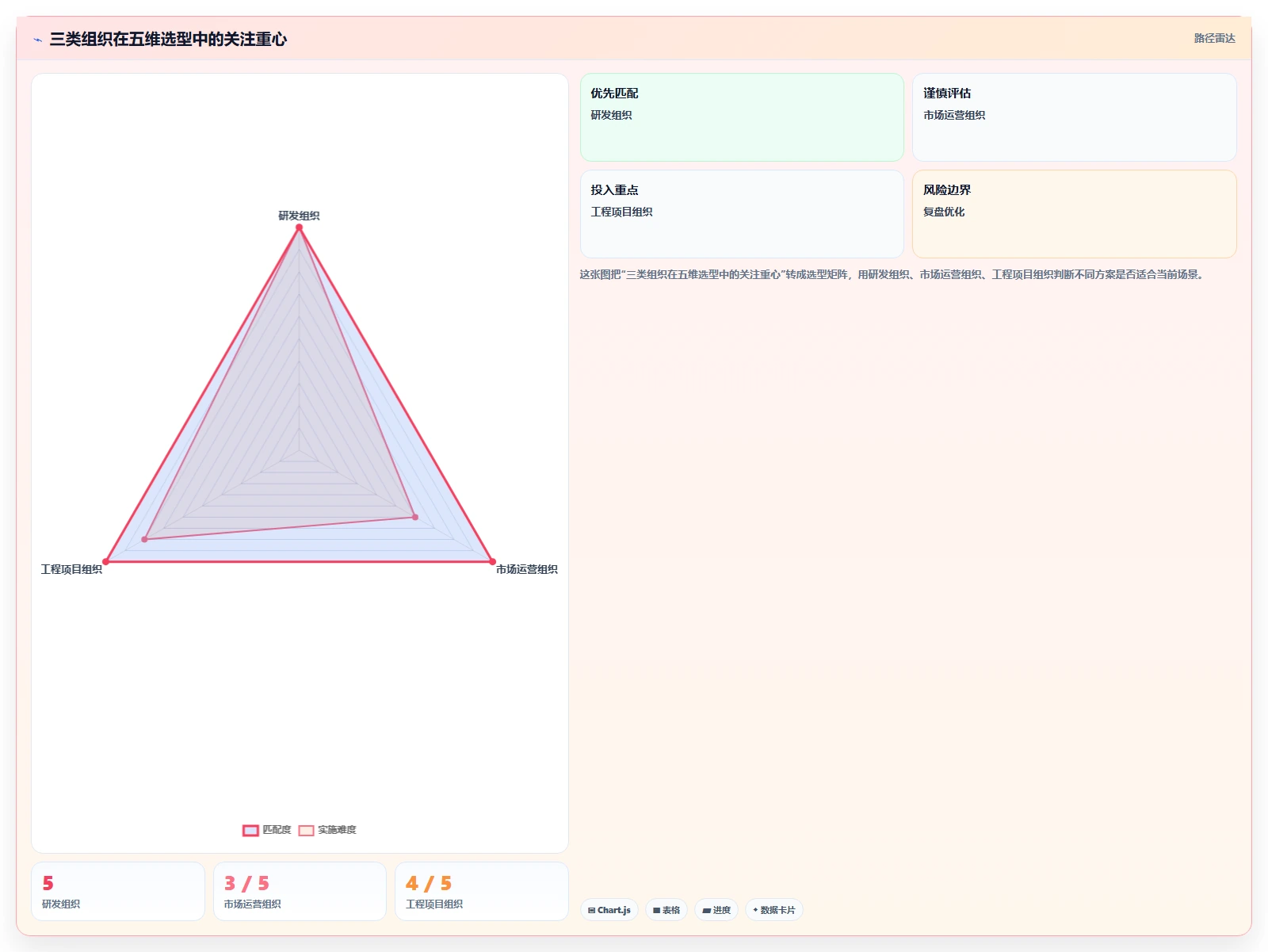The height and width of the screenshot is (952, 1268).
Task: Toggle the 匹配度 legend item
Action: point(267,830)
